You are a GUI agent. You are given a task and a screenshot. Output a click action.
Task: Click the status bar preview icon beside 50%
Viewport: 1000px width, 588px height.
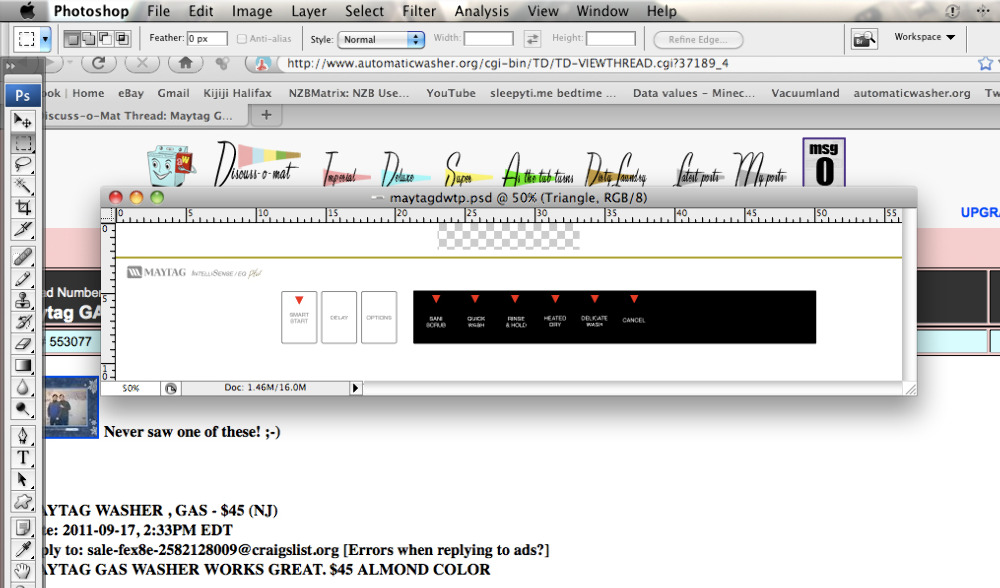pyautogui.click(x=171, y=388)
